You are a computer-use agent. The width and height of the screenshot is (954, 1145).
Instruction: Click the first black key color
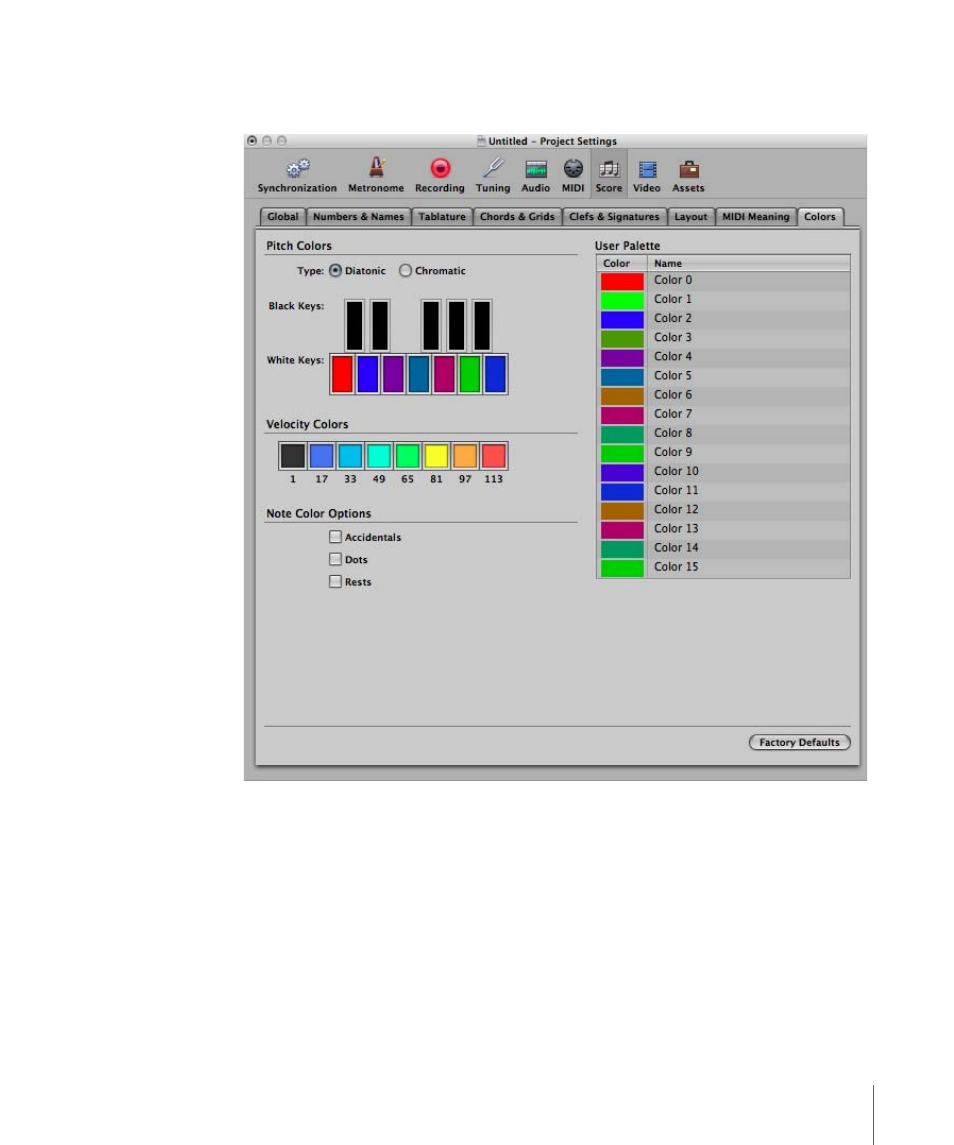click(354, 325)
